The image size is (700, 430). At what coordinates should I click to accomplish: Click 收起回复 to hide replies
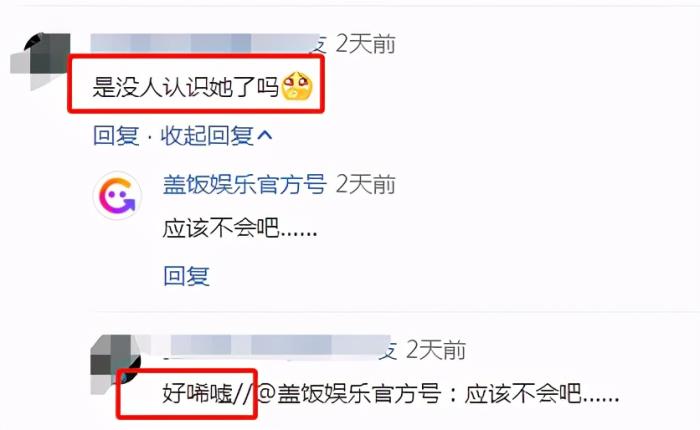click(x=207, y=135)
